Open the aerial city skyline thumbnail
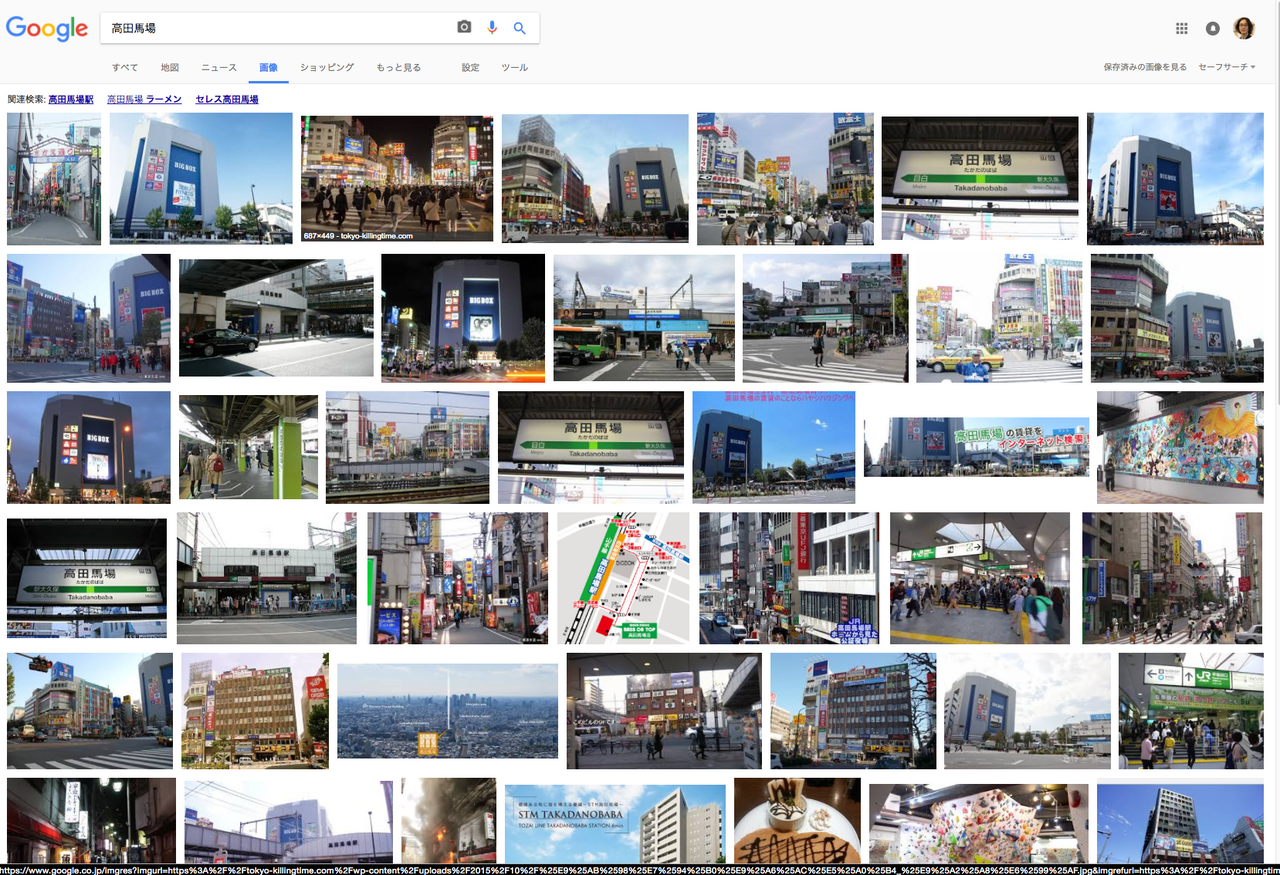The image size is (1280, 875). click(x=447, y=711)
